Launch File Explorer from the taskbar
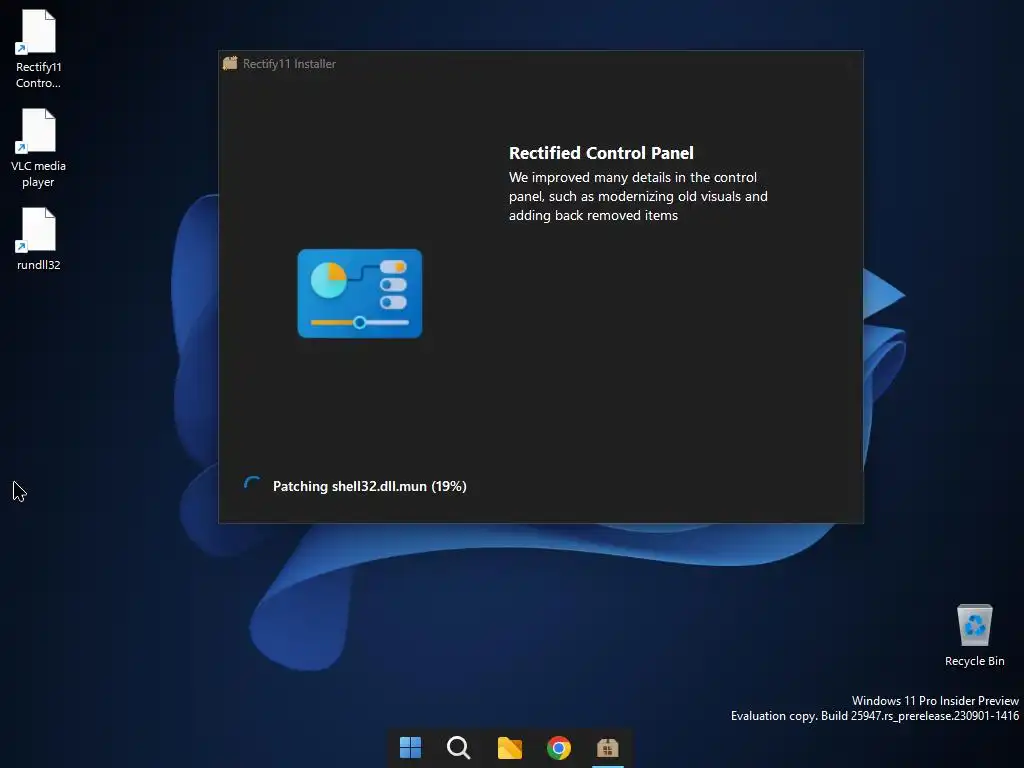Image resolution: width=1024 pixels, height=768 pixels. [509, 747]
